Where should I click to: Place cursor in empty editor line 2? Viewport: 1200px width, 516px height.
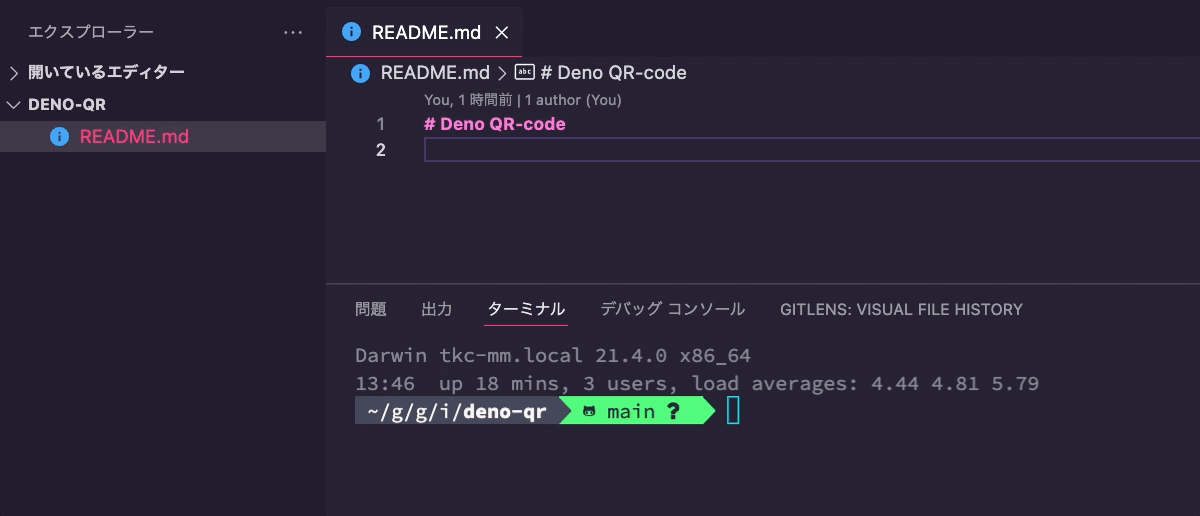[x=812, y=150]
